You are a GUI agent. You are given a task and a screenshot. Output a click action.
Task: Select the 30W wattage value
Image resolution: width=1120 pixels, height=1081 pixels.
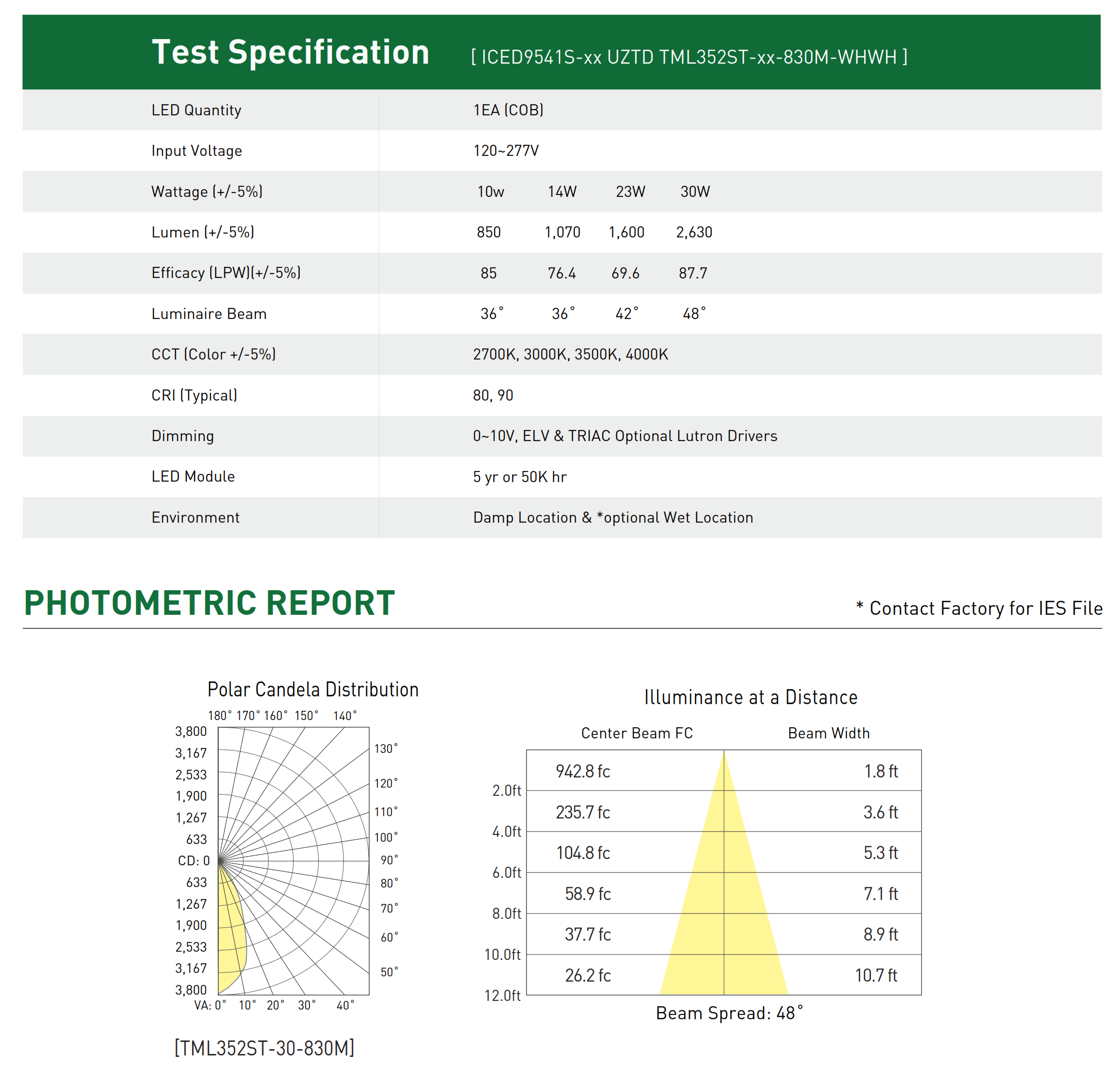point(695,192)
